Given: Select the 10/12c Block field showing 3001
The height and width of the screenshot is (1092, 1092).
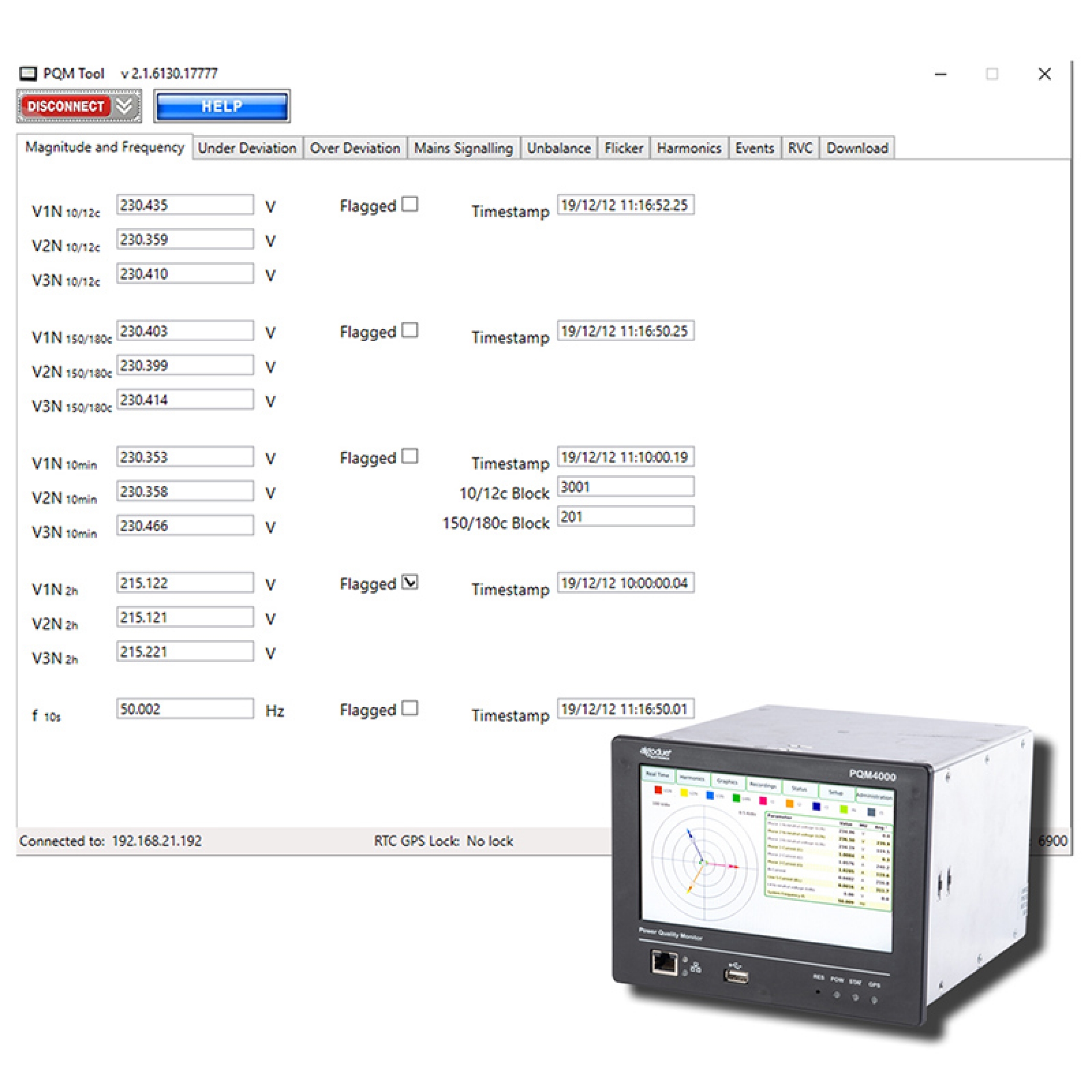Looking at the screenshot, I should [626, 486].
